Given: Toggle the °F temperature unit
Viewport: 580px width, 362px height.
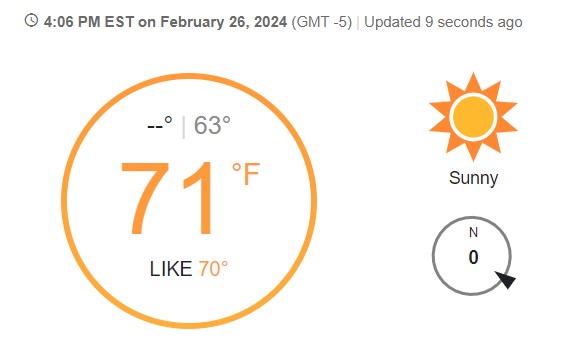Looking at the screenshot, I should [246, 174].
